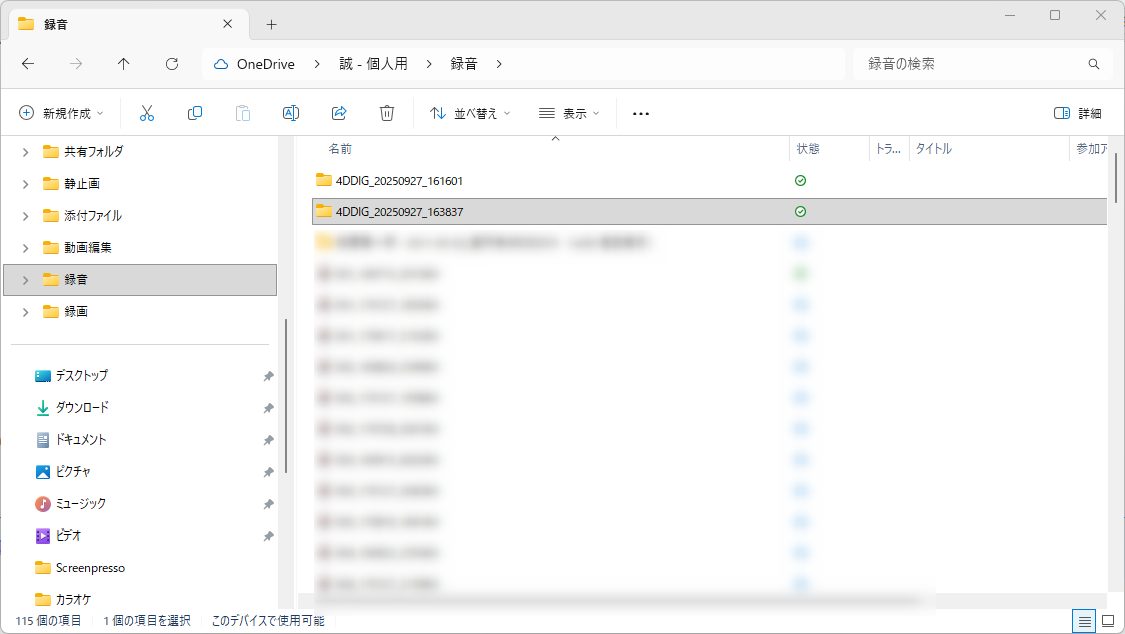The height and width of the screenshot is (634, 1125).
Task: Open a new tab with plus button
Action: tap(271, 24)
